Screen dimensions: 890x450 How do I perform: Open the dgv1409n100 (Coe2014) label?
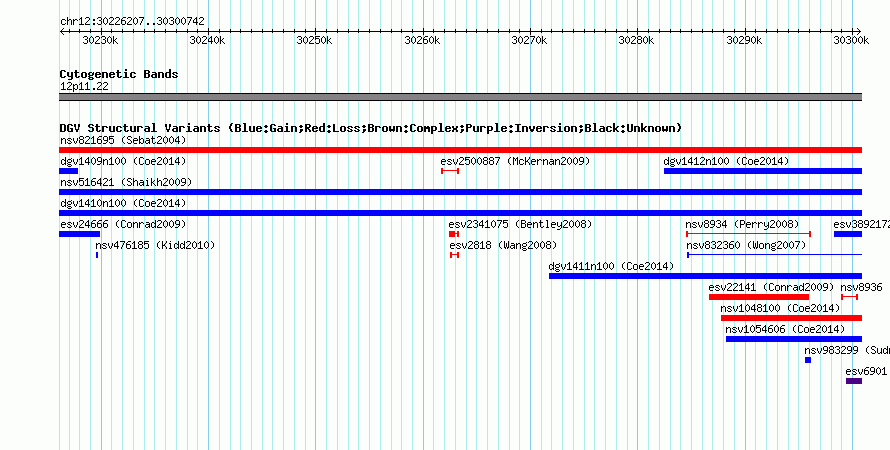click(123, 161)
